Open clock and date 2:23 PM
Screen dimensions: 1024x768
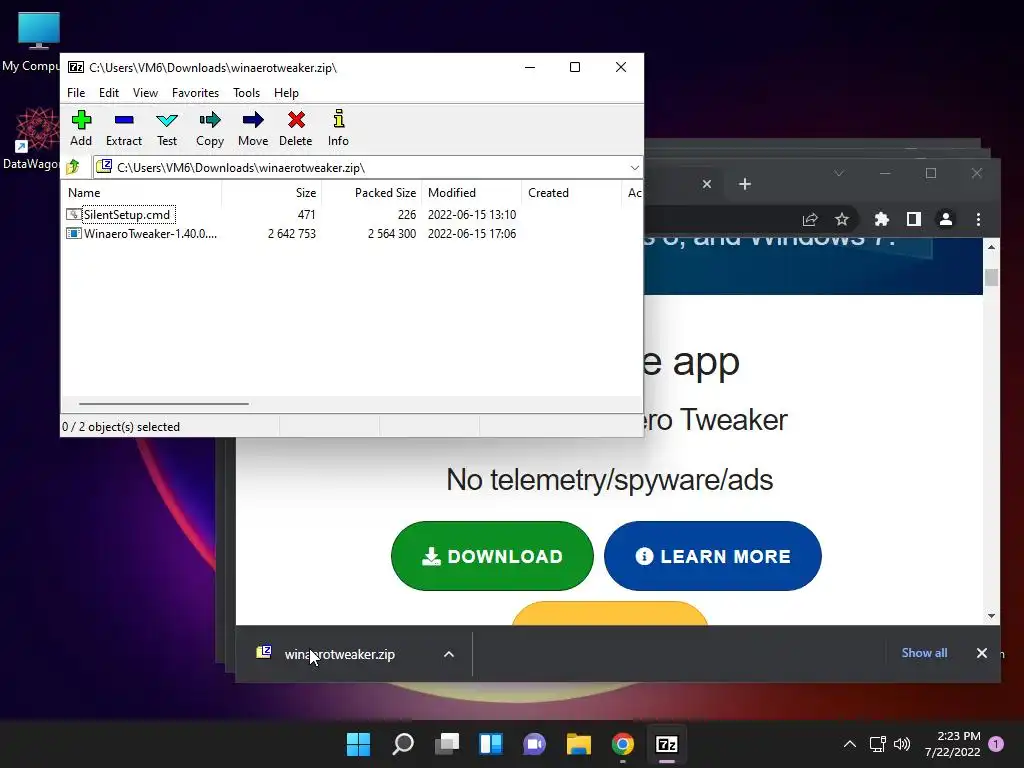[x=952, y=744]
